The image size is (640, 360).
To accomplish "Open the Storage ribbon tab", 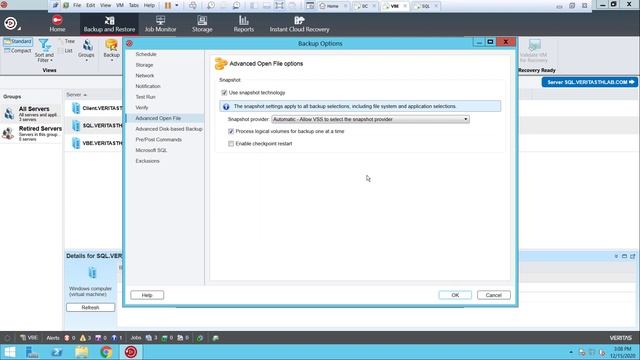I will [202, 24].
